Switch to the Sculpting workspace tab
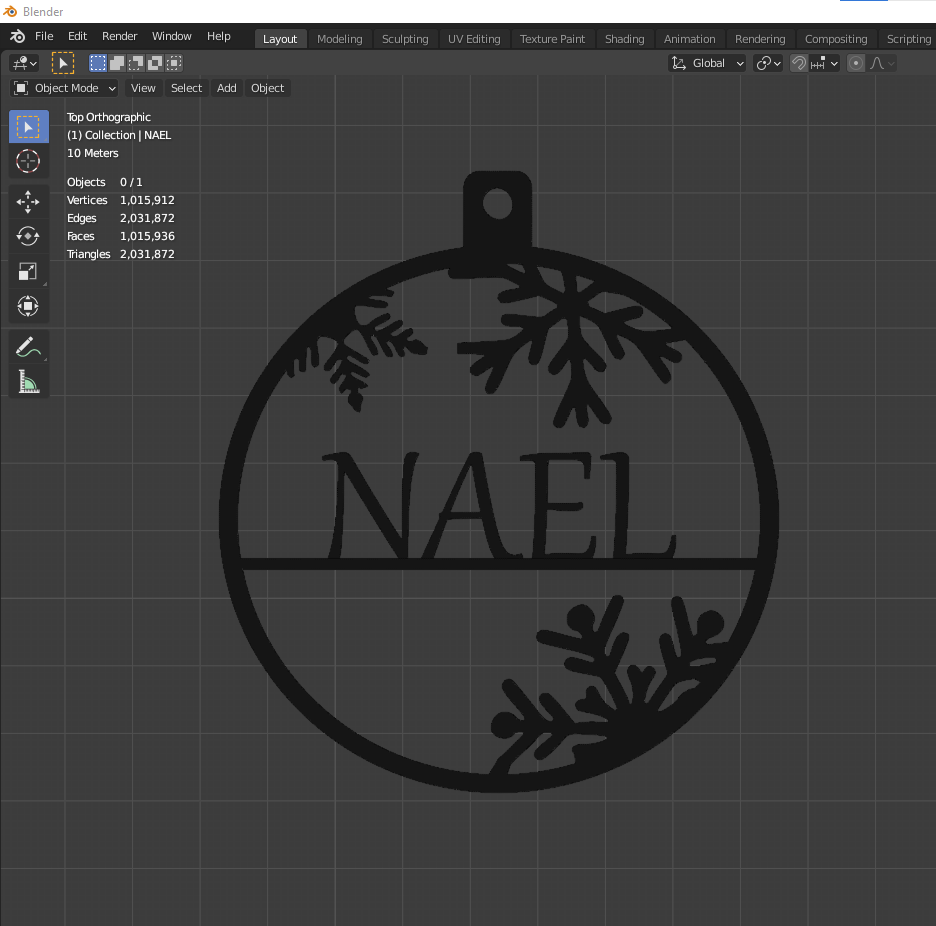 405,39
